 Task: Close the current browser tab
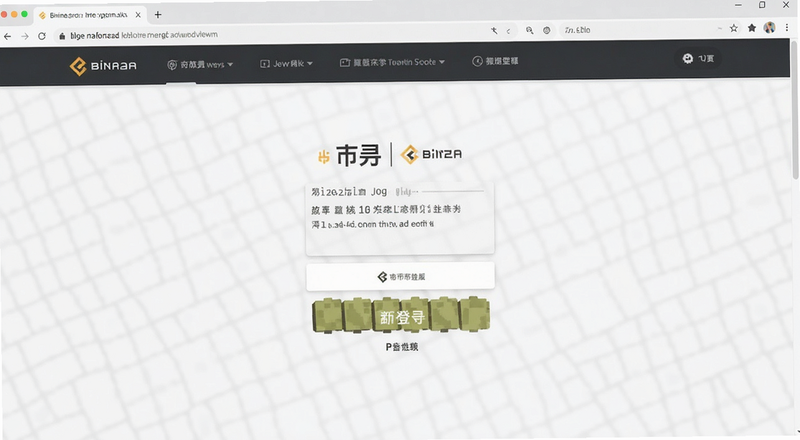pyautogui.click(x=138, y=15)
